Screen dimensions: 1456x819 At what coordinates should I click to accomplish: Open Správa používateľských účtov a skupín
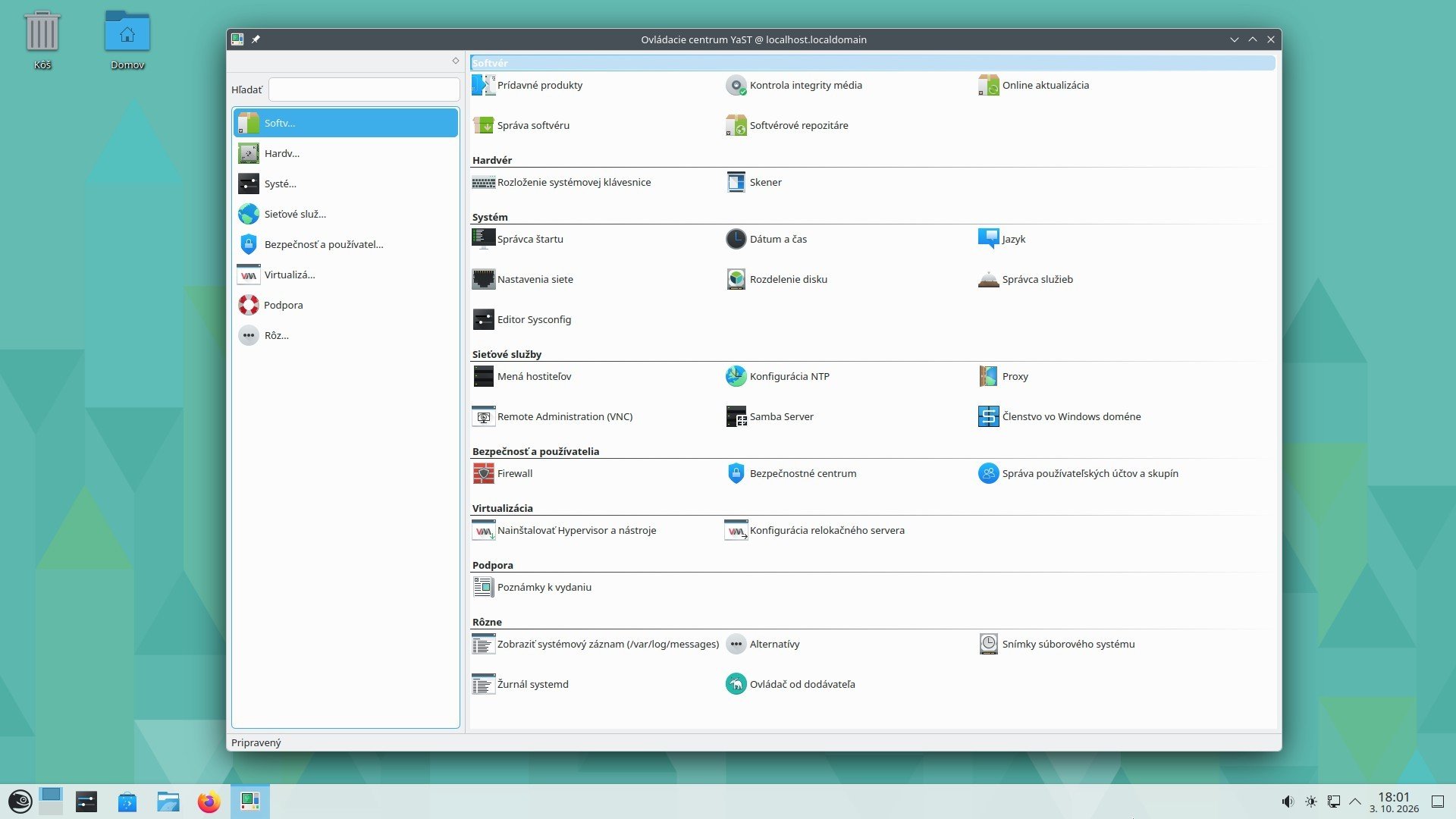pos(1078,473)
